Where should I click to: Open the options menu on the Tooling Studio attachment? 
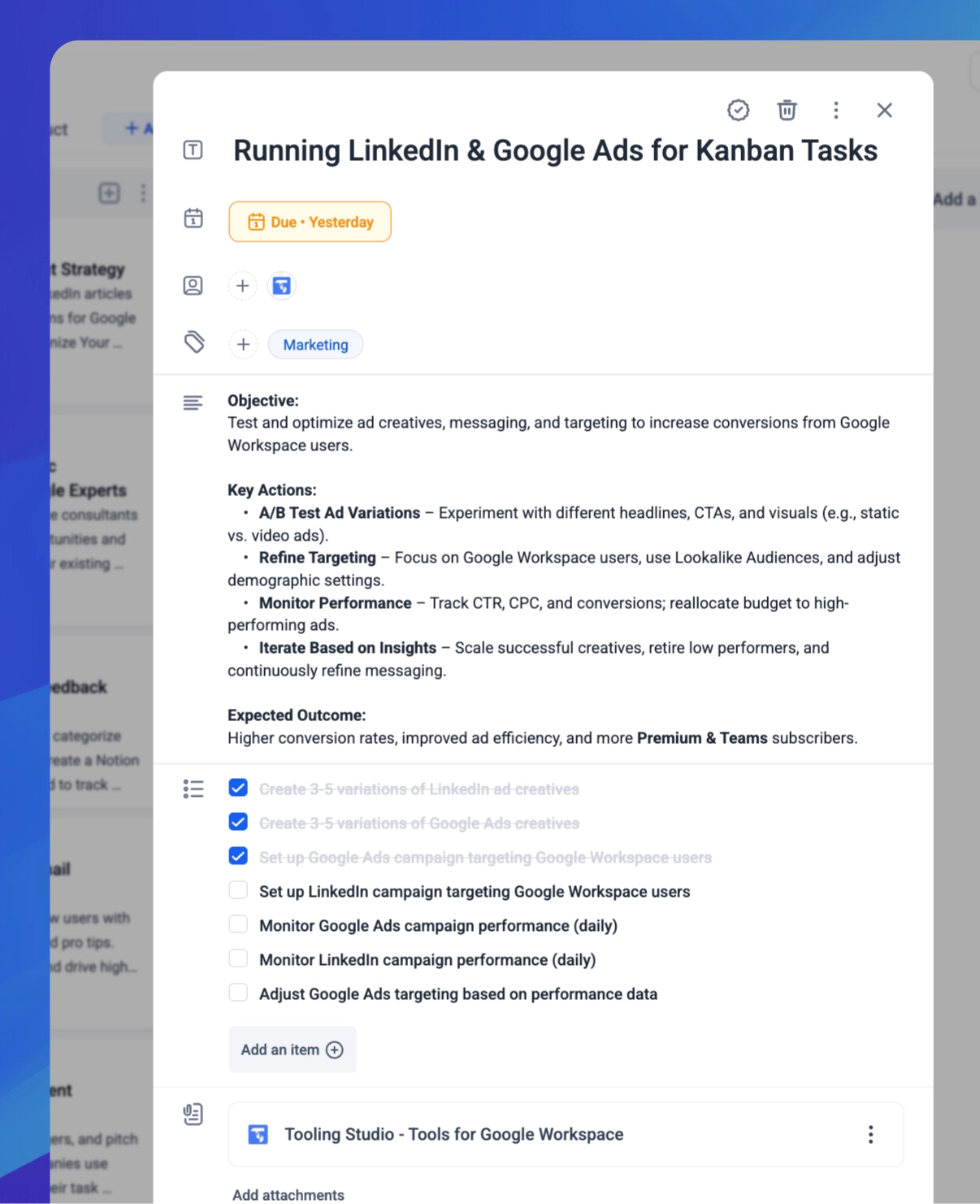(x=870, y=1133)
